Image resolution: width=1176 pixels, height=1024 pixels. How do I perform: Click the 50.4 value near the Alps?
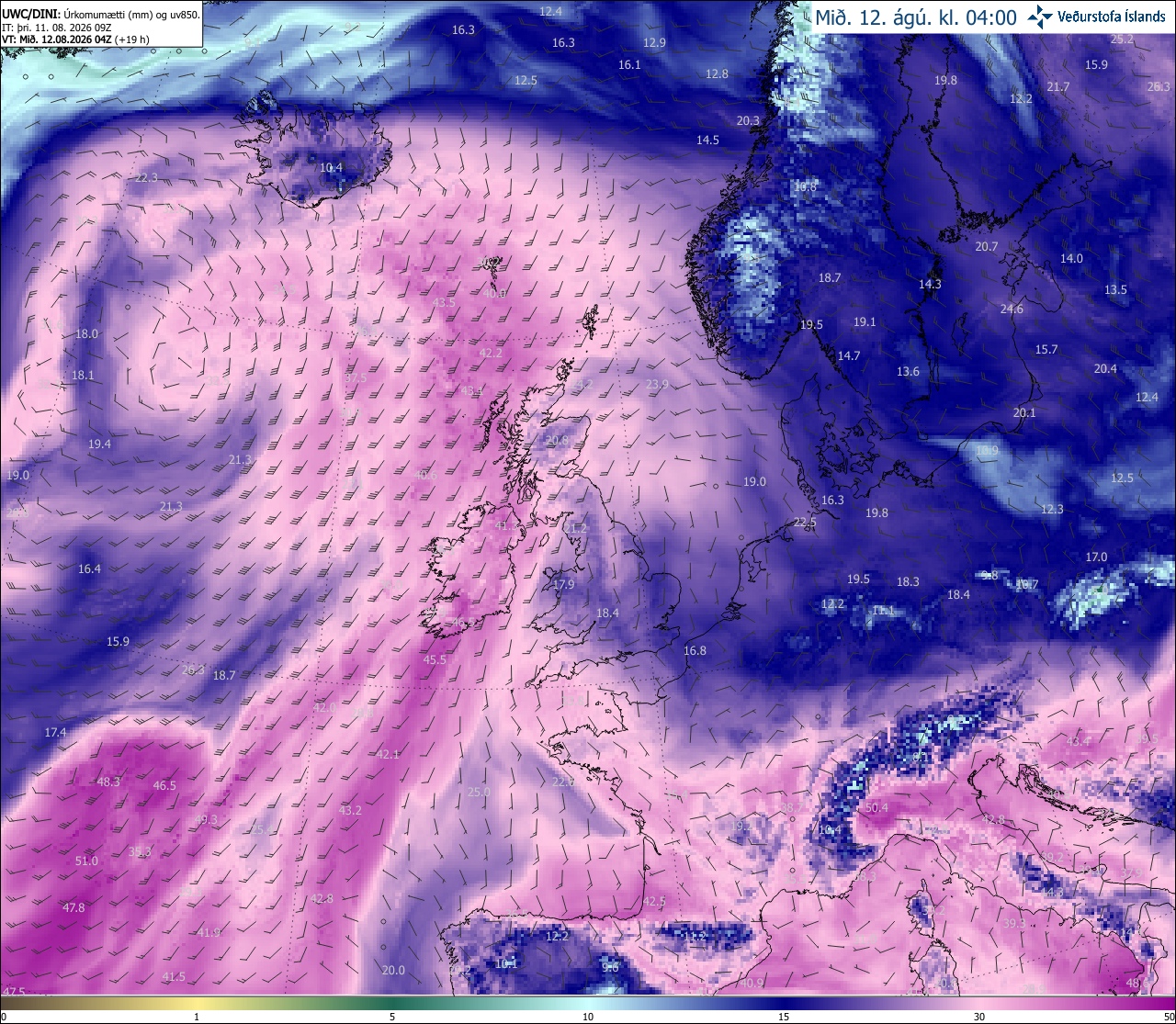(876, 807)
